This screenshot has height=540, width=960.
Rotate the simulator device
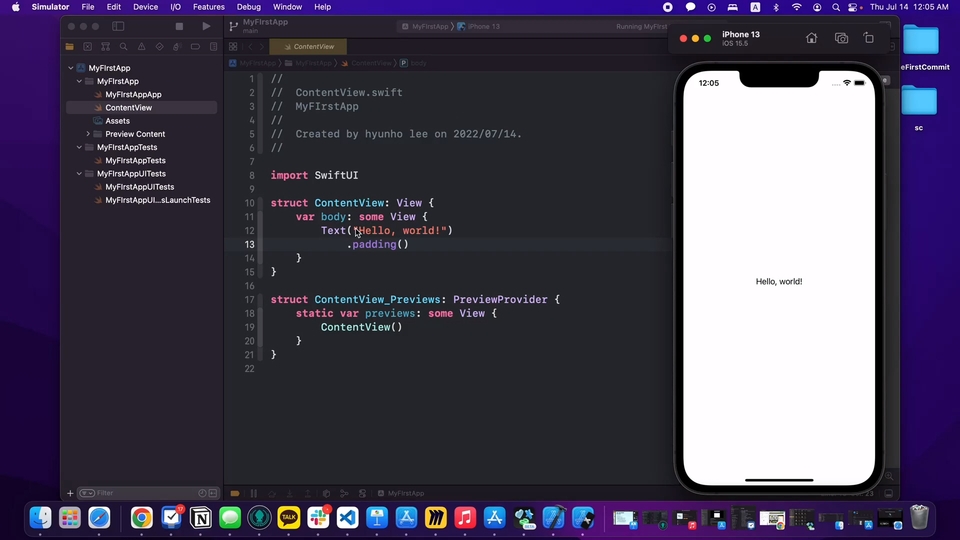(x=869, y=38)
